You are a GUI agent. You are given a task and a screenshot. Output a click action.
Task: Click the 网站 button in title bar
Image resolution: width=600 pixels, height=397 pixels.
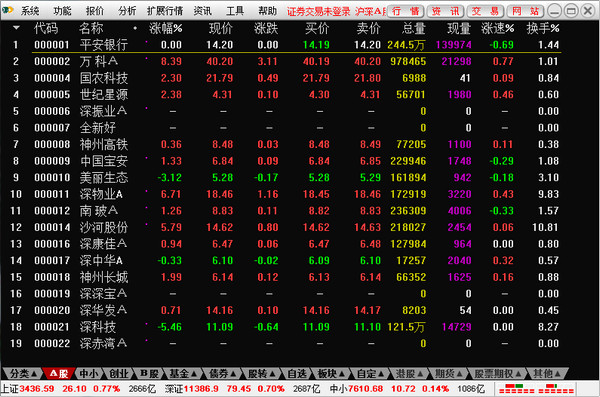tap(525, 11)
